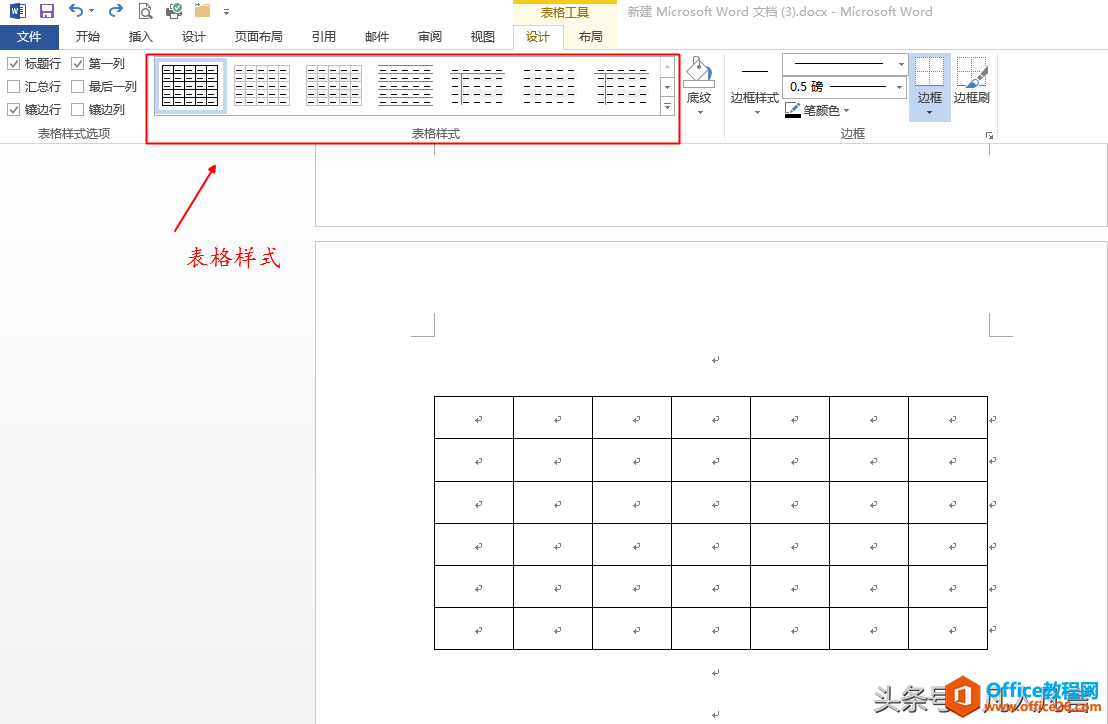Open the 文件 menu
1108x724 pixels.
[x=29, y=37]
